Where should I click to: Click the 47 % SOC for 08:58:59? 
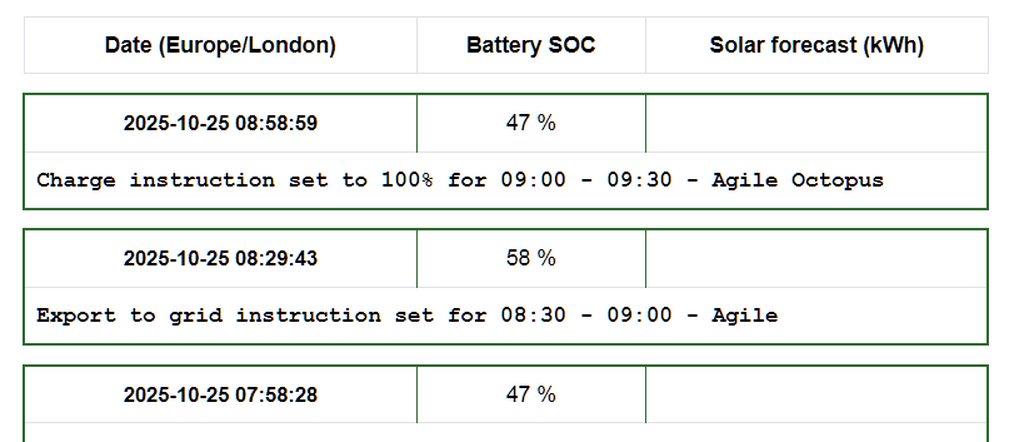[x=530, y=123]
